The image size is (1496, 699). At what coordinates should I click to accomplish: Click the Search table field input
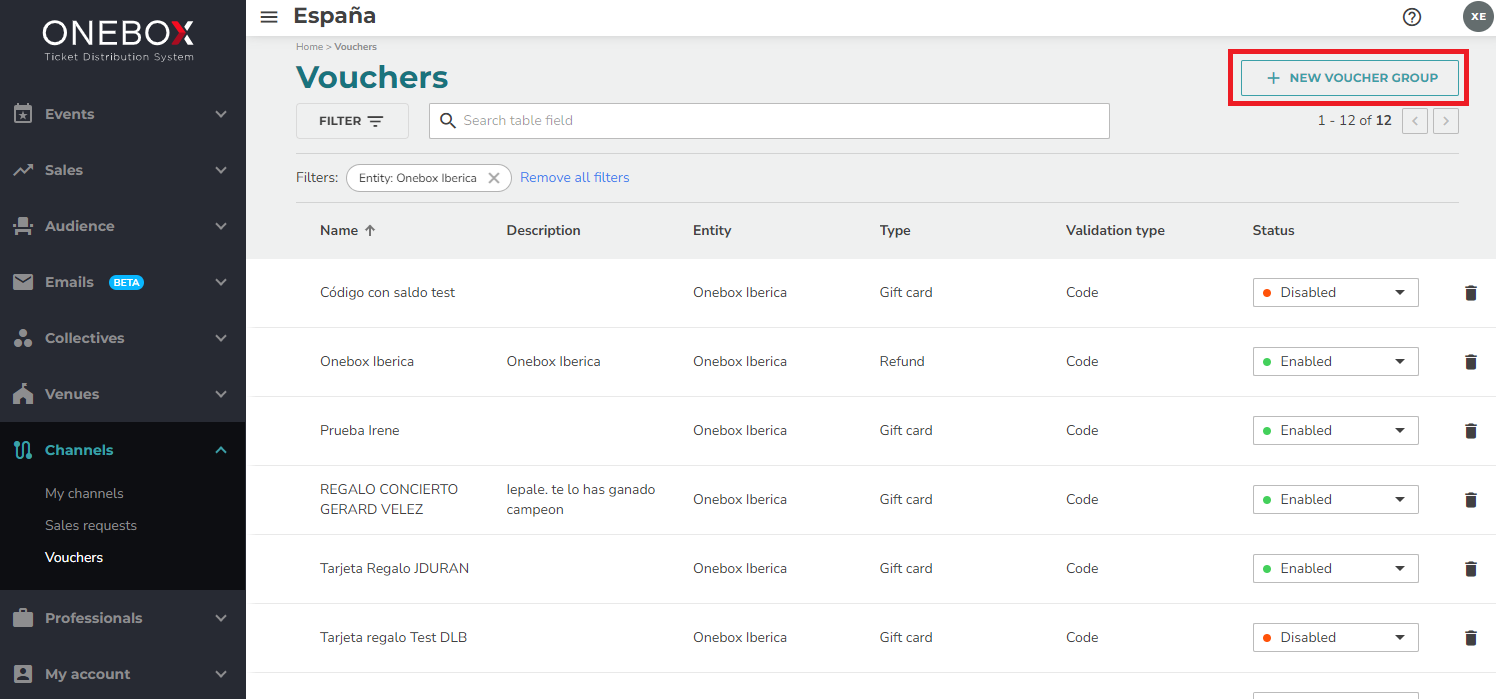(x=769, y=121)
